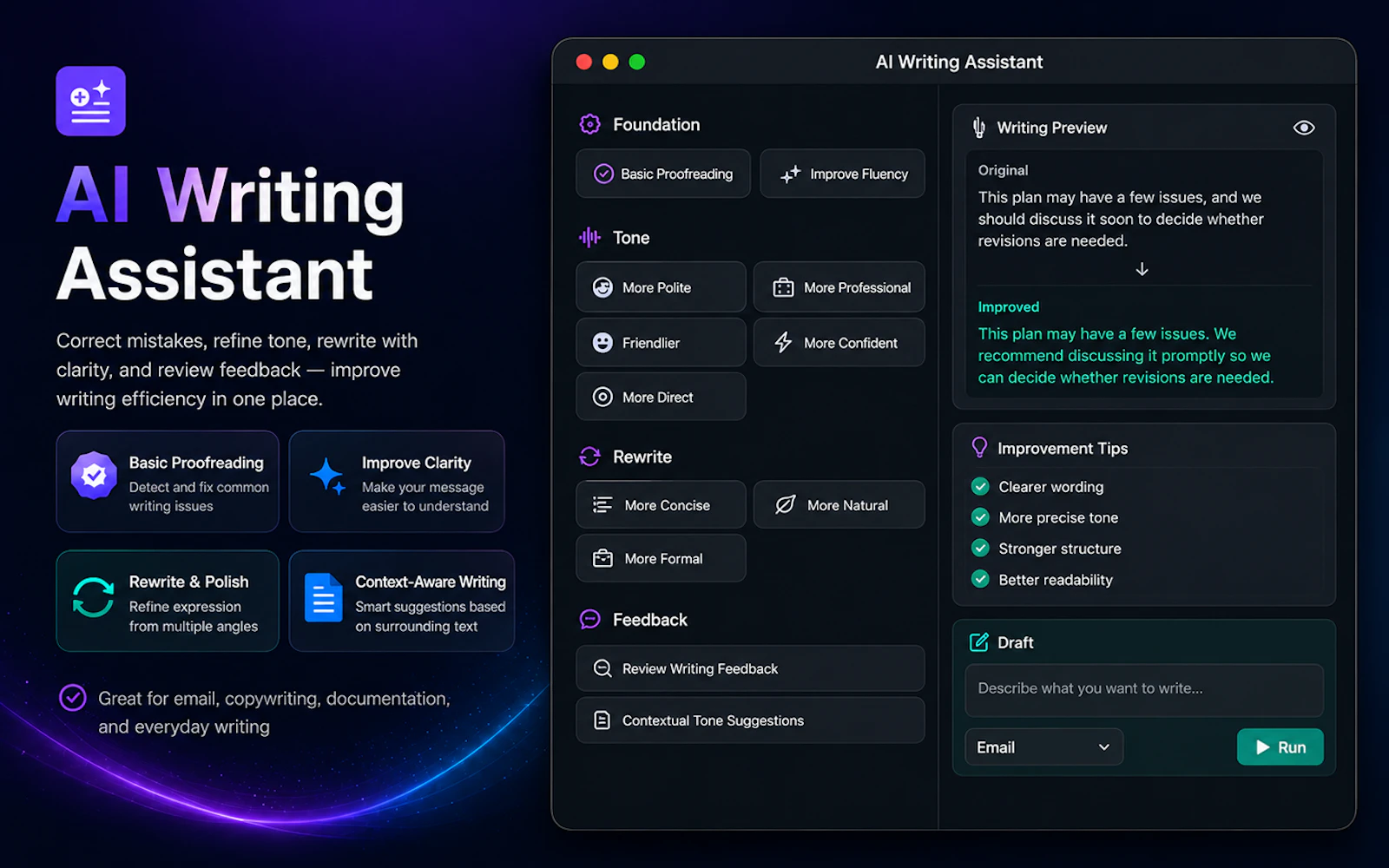
Task: Click the Original preview text
Action: [x=1121, y=219]
